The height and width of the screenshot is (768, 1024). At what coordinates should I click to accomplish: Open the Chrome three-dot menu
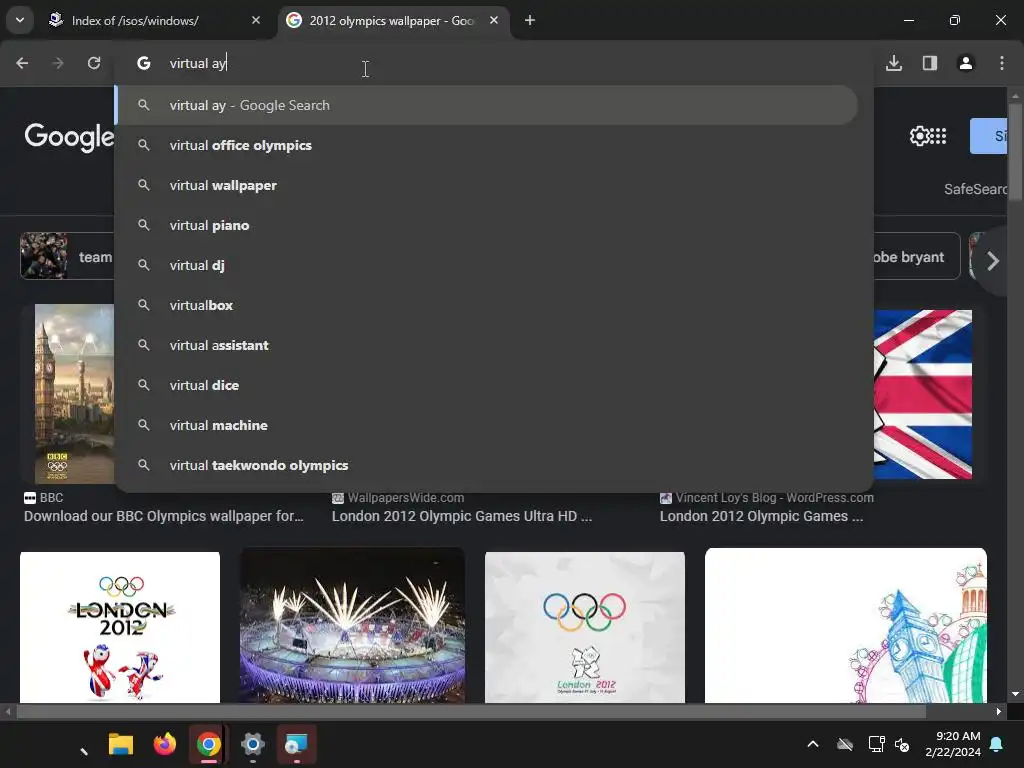coord(1002,63)
